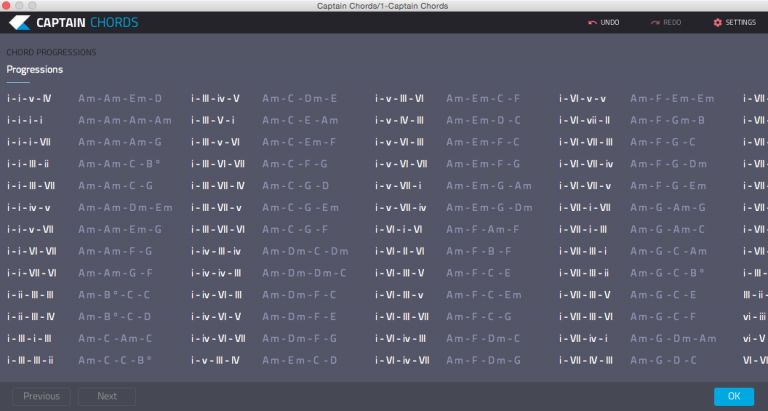Choose progression i - VI - i - VI
768x411 pixels.
pos(399,229)
